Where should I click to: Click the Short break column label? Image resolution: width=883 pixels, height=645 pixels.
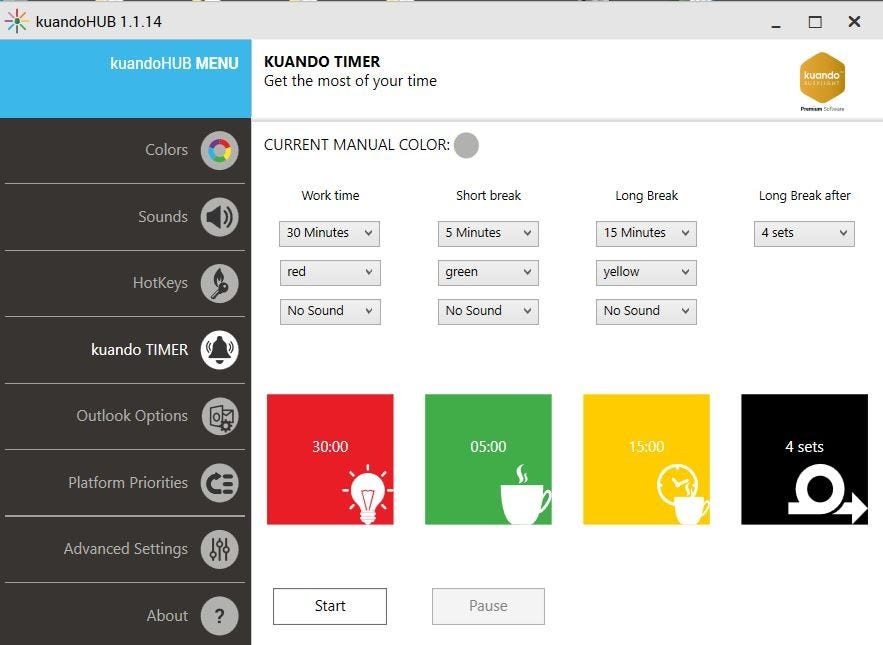point(488,195)
